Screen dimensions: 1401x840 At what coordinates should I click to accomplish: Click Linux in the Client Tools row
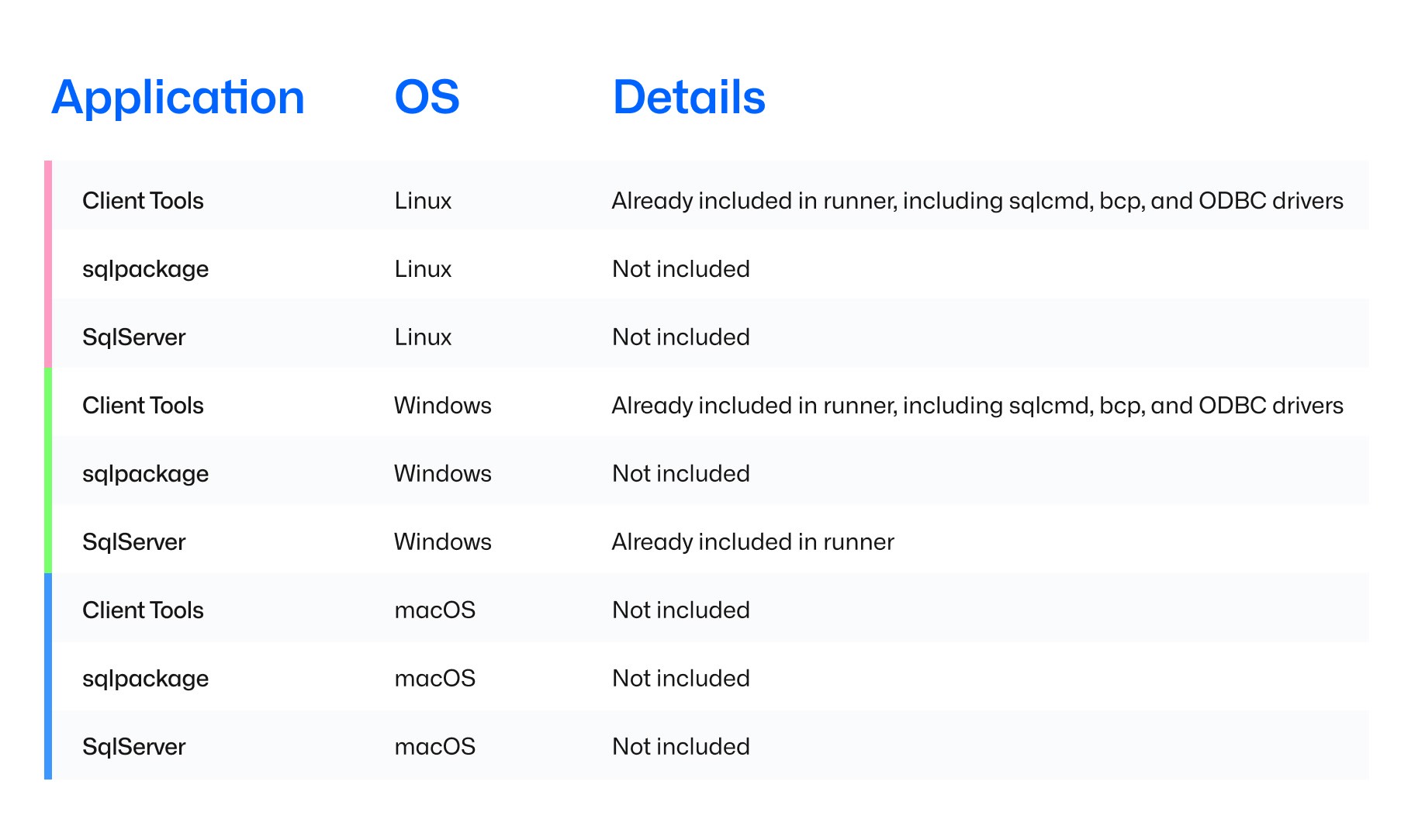423,201
